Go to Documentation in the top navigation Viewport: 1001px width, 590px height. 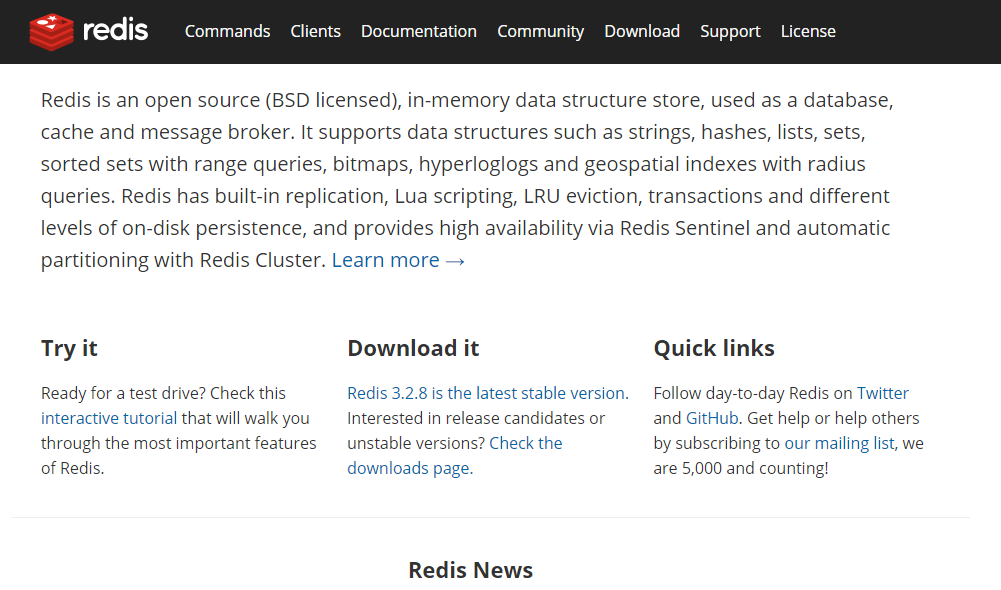419,31
